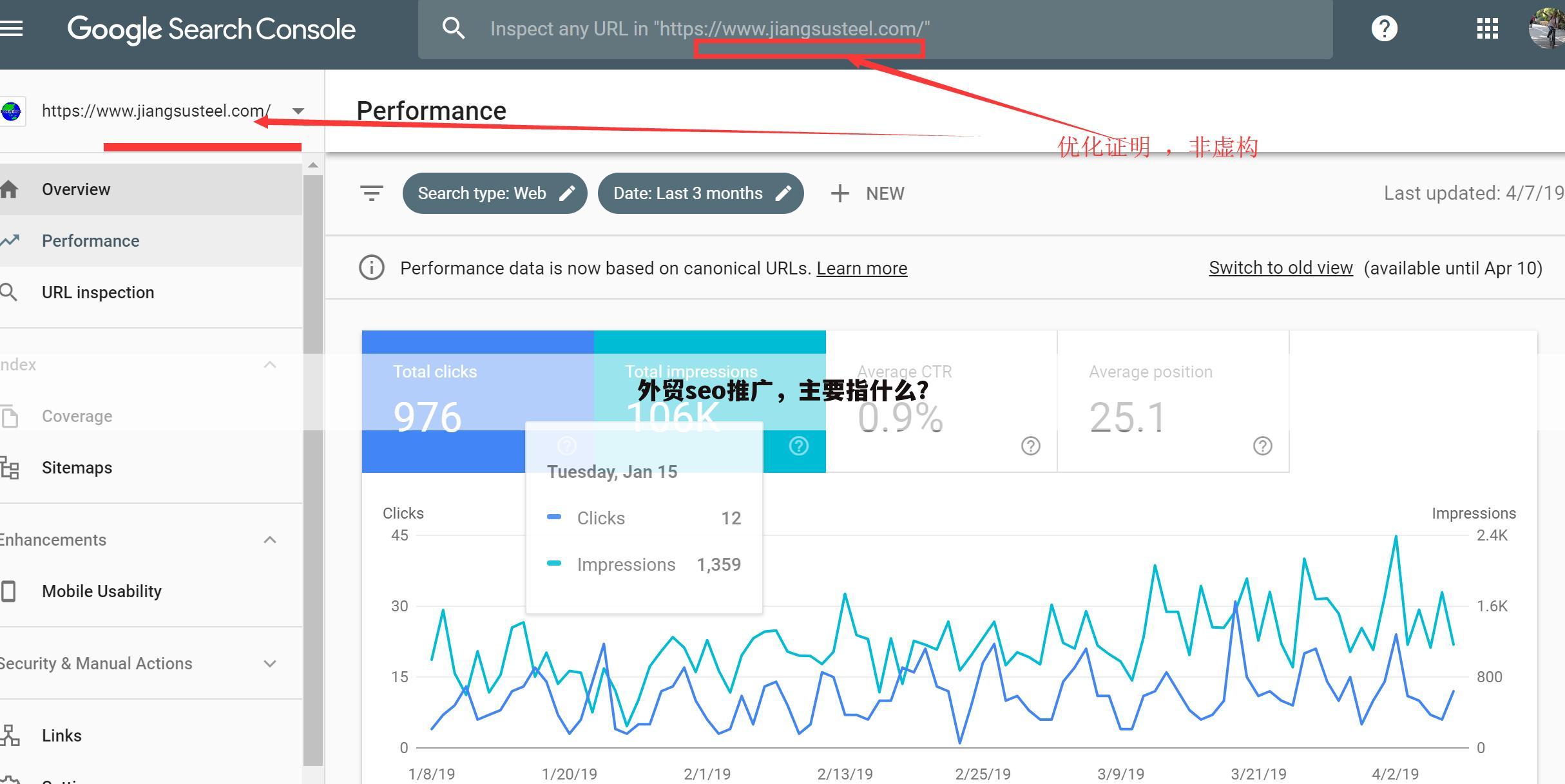The width and height of the screenshot is (1565, 784).
Task: Open the filter icon beside Search type
Action: [x=371, y=193]
